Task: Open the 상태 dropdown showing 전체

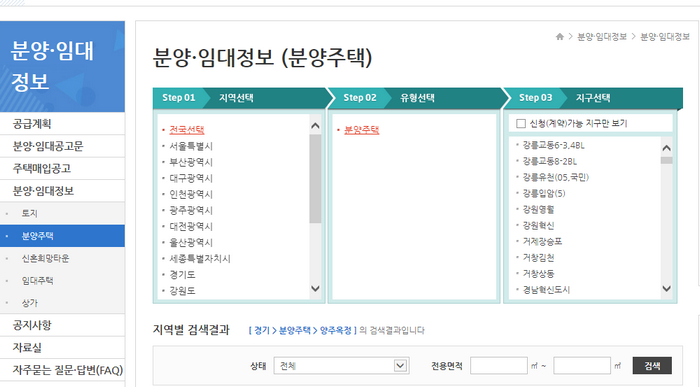Action: coord(342,366)
